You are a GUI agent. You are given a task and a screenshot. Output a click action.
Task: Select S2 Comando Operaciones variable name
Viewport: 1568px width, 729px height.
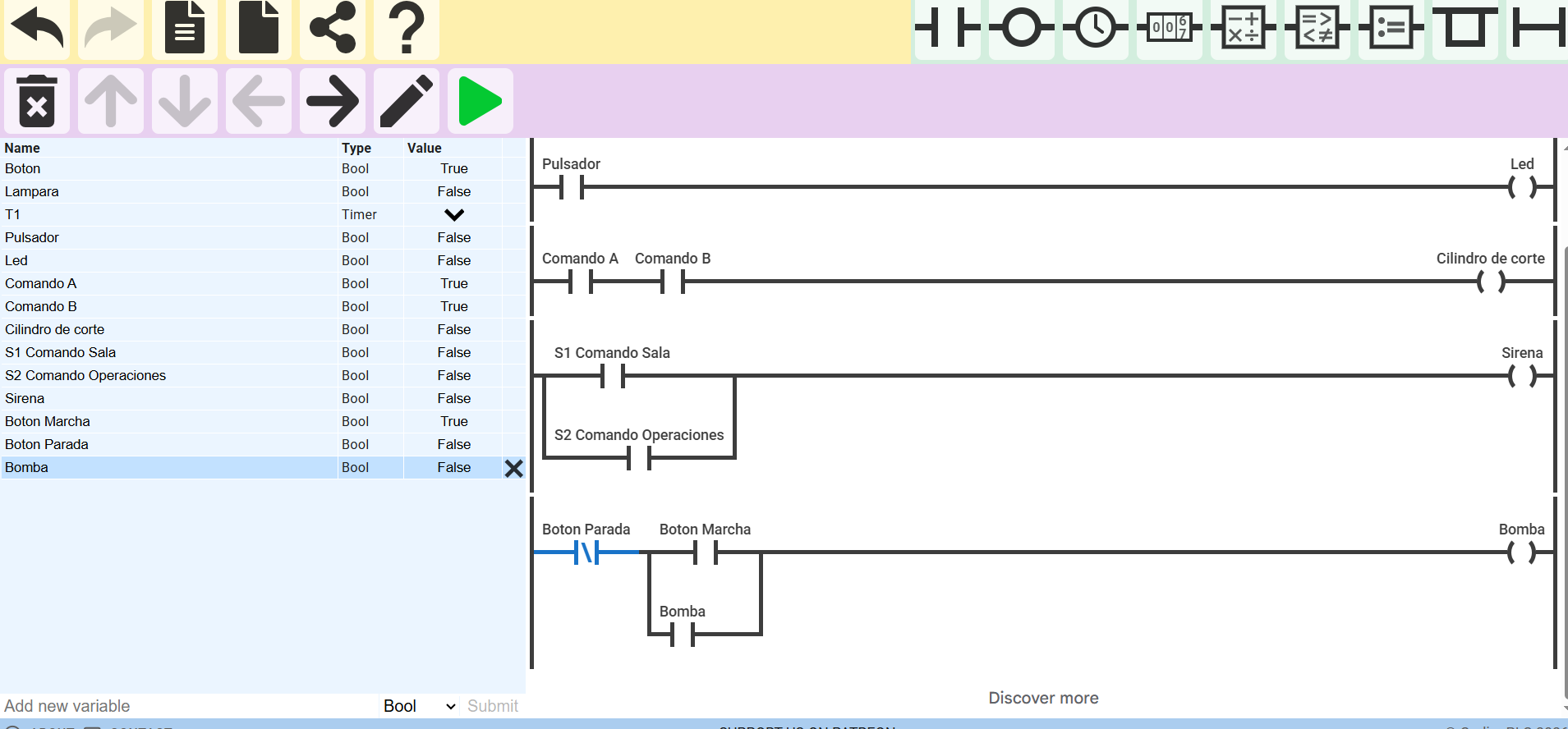point(85,375)
